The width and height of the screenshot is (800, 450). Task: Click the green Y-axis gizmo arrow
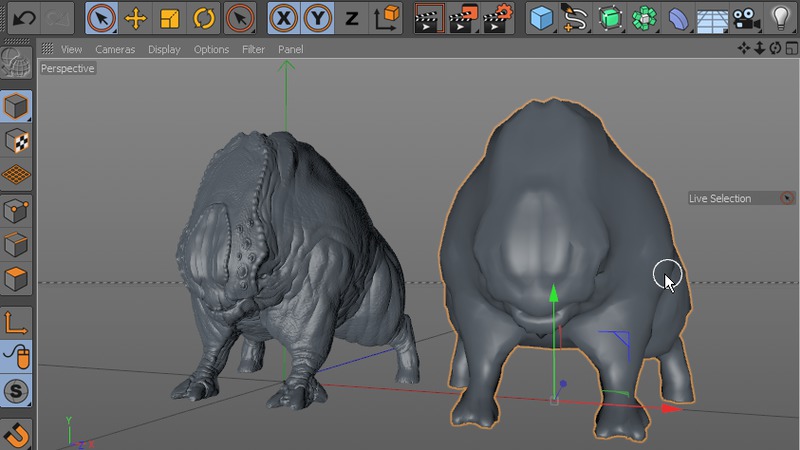[x=553, y=294]
